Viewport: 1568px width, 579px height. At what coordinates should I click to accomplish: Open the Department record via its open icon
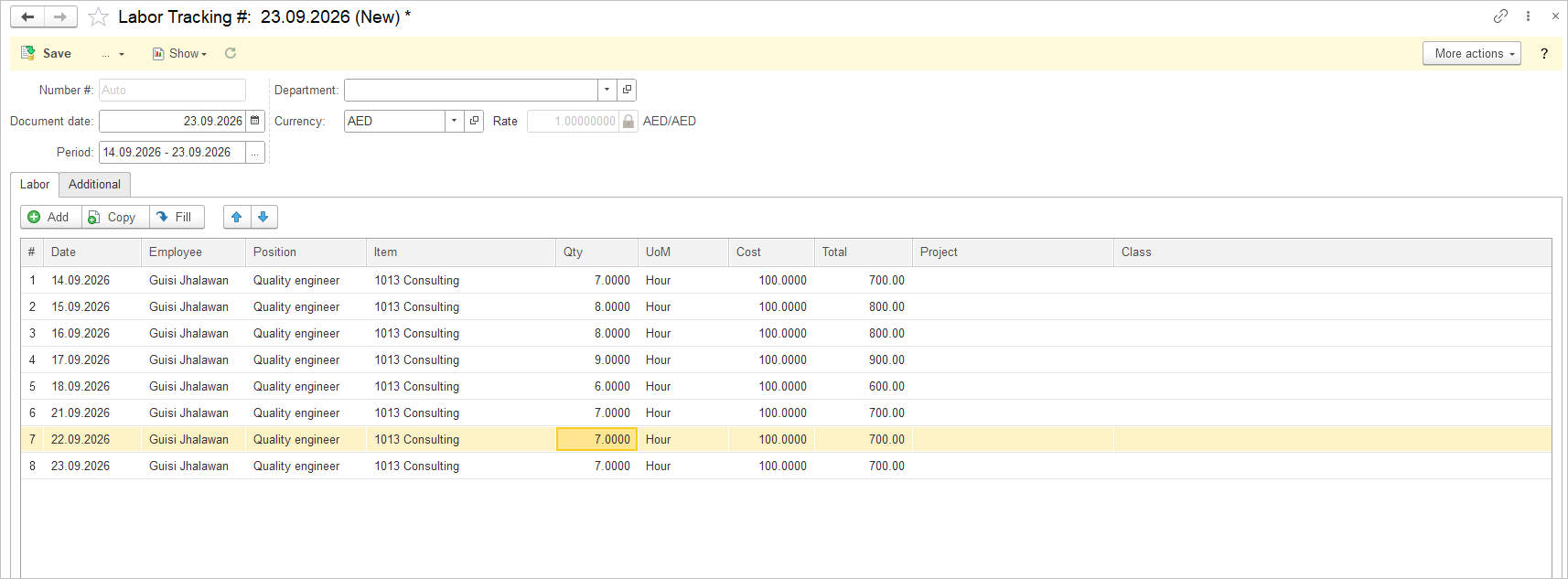pos(627,90)
